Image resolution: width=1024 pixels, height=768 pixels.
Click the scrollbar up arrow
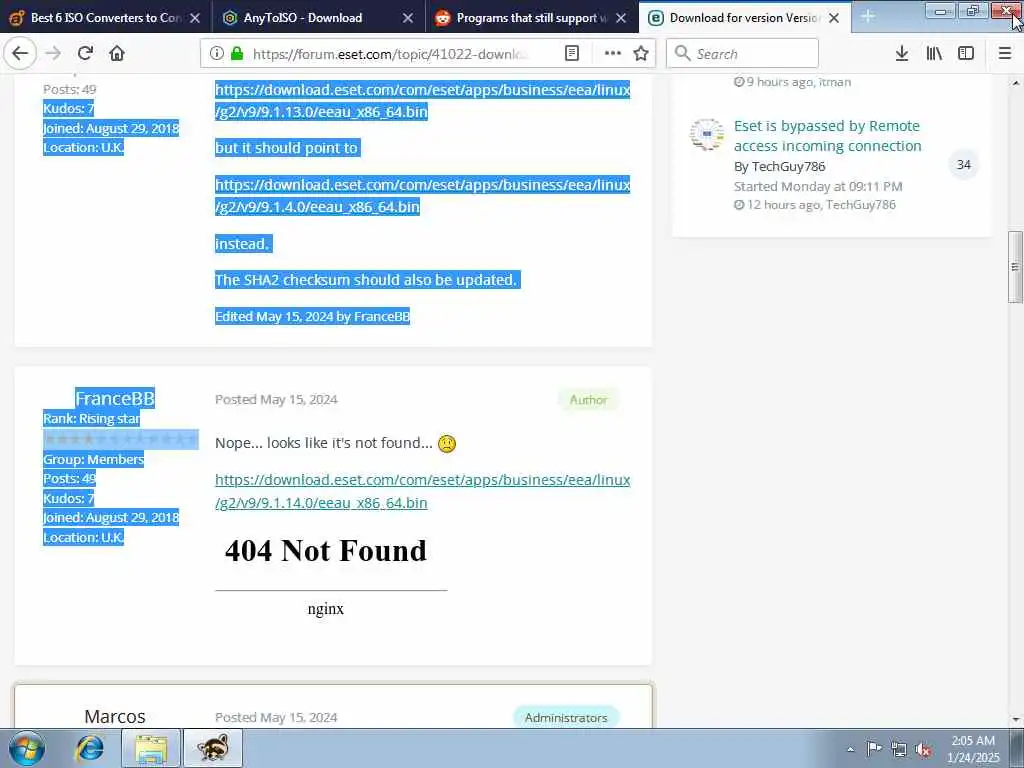[1016, 83]
